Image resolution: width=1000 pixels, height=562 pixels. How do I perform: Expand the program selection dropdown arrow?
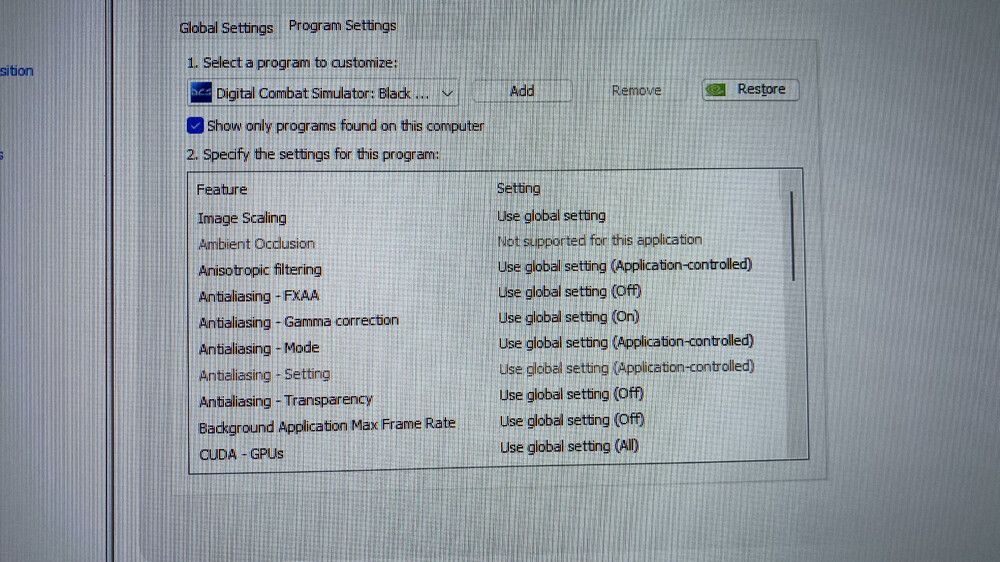(447, 93)
